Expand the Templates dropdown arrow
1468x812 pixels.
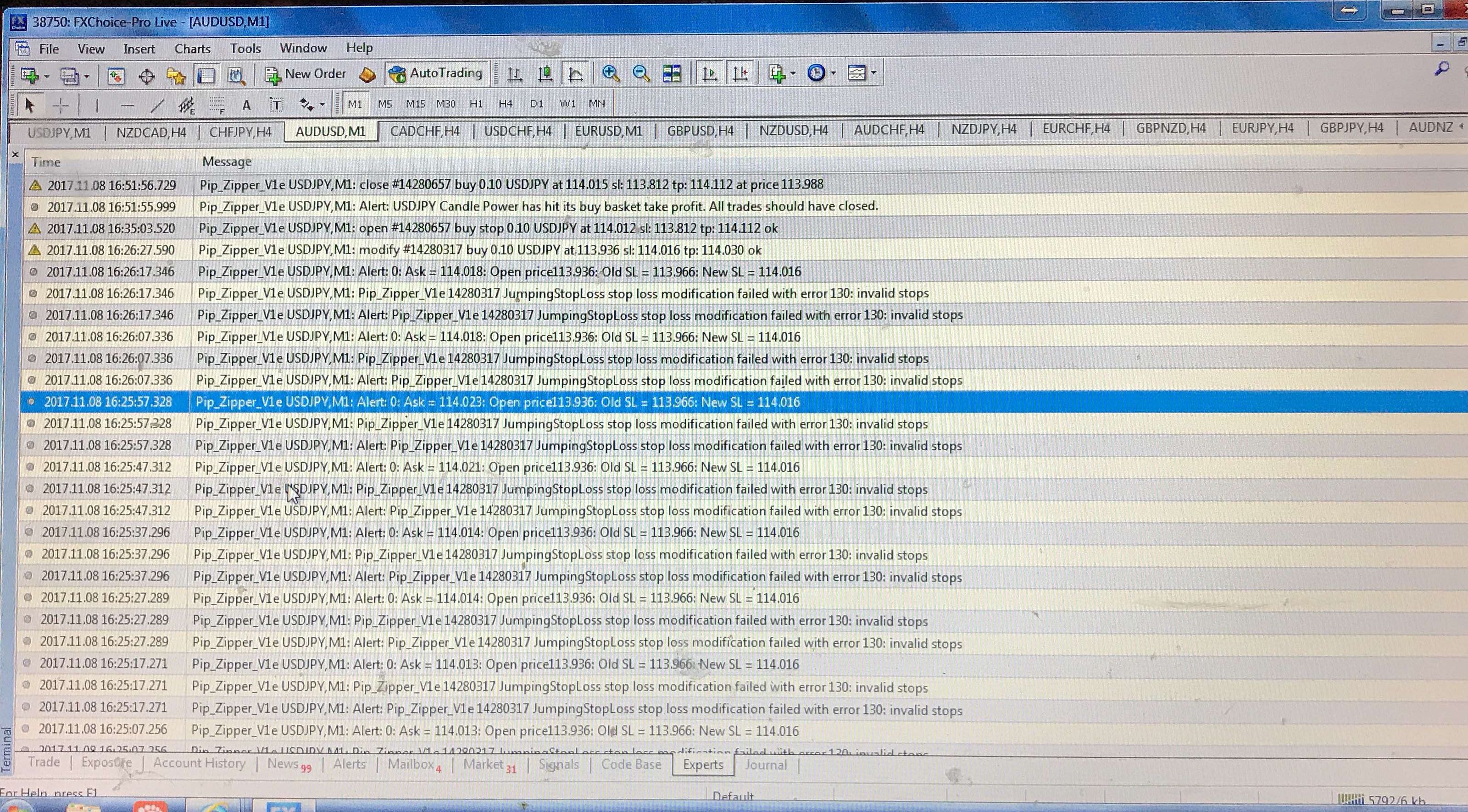point(873,73)
